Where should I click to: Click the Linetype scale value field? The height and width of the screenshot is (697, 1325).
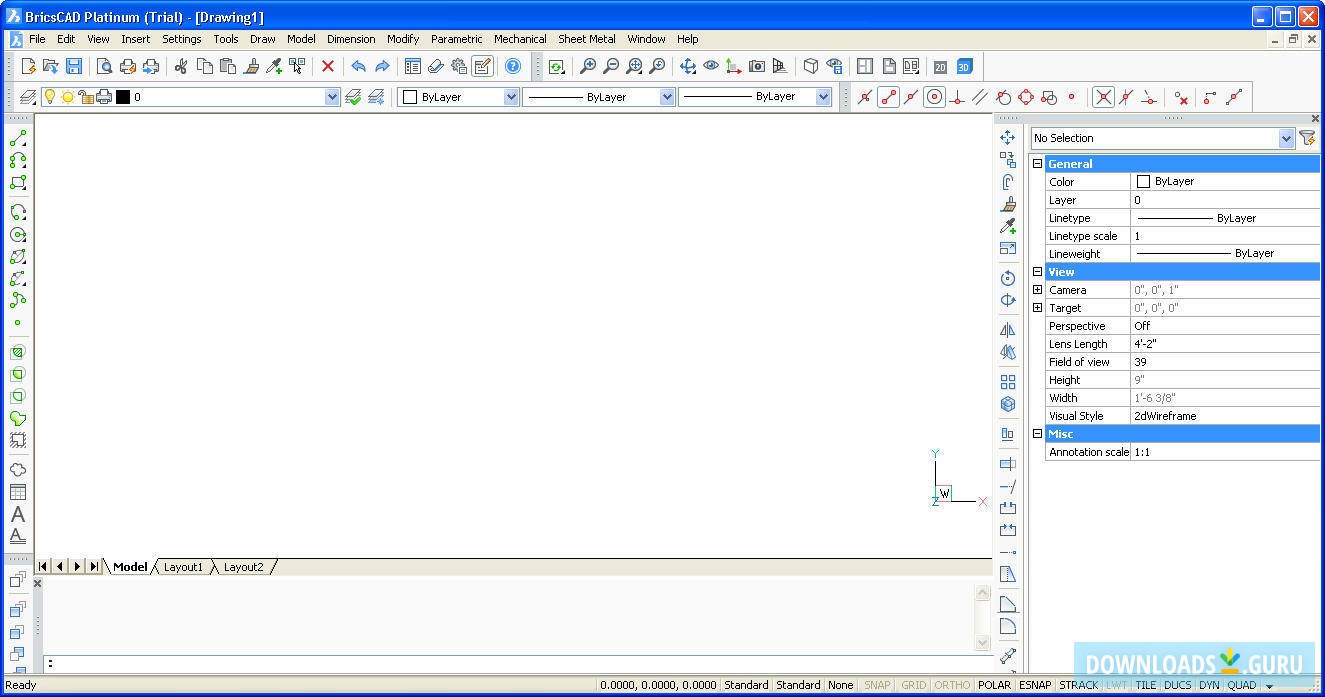pos(1226,236)
